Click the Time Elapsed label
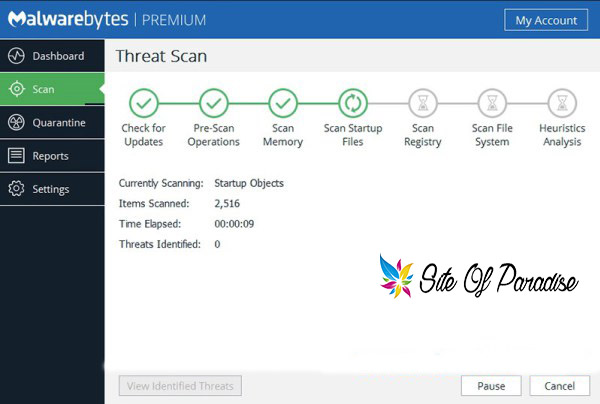Image resolution: width=600 pixels, height=404 pixels. 150,224
